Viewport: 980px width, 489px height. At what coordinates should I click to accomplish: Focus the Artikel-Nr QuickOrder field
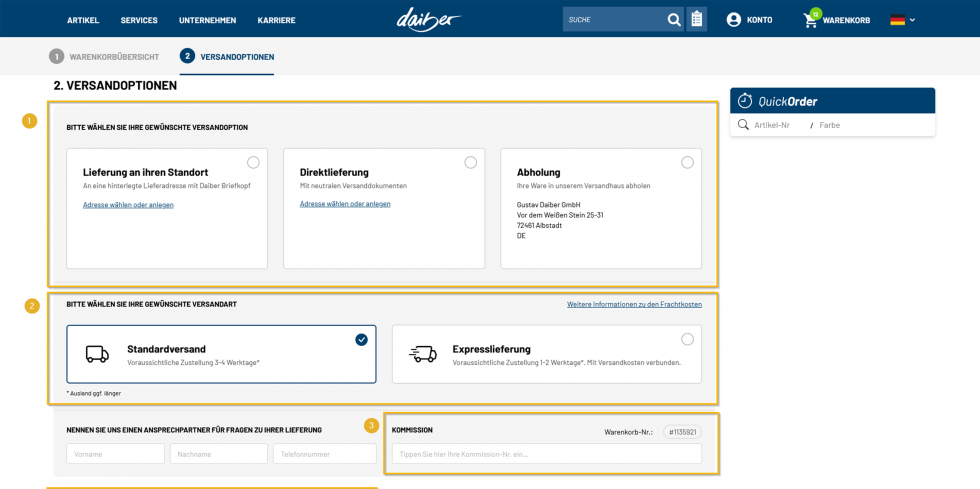tap(772, 125)
